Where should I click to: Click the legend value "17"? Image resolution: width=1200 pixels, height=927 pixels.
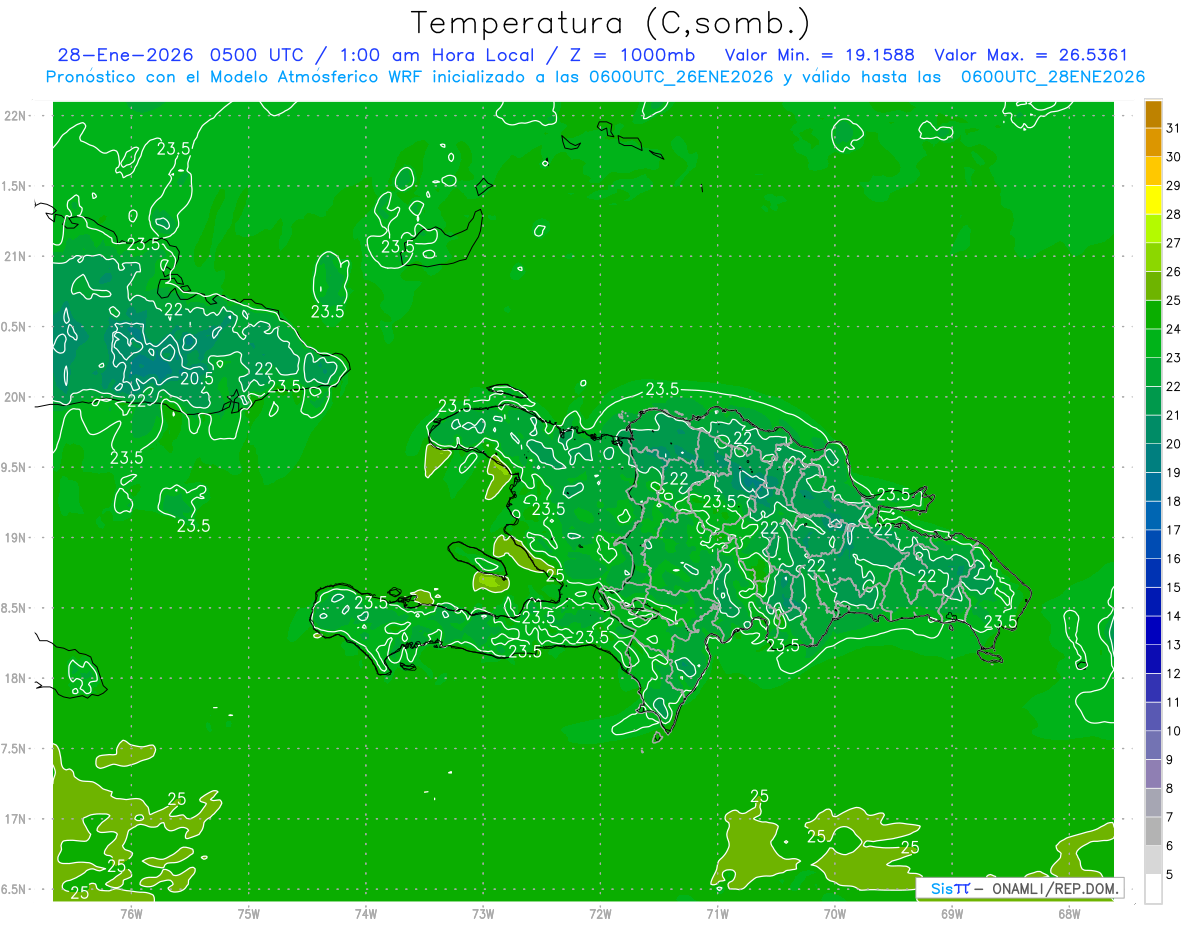[x=1174, y=530]
